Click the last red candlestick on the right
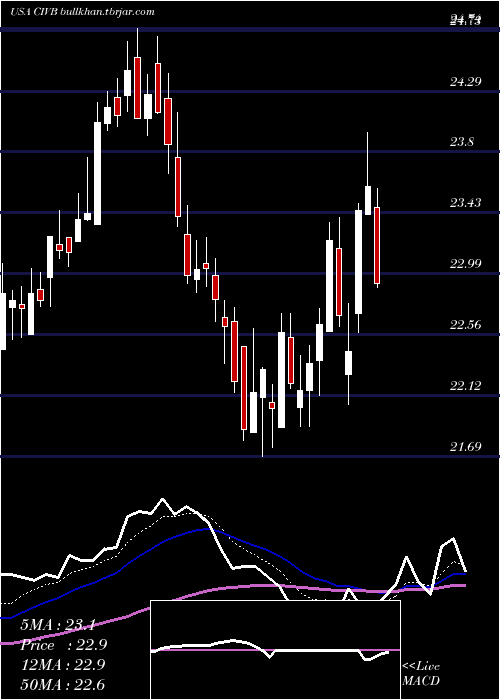This screenshot has height=700, width=500. click(x=377, y=245)
